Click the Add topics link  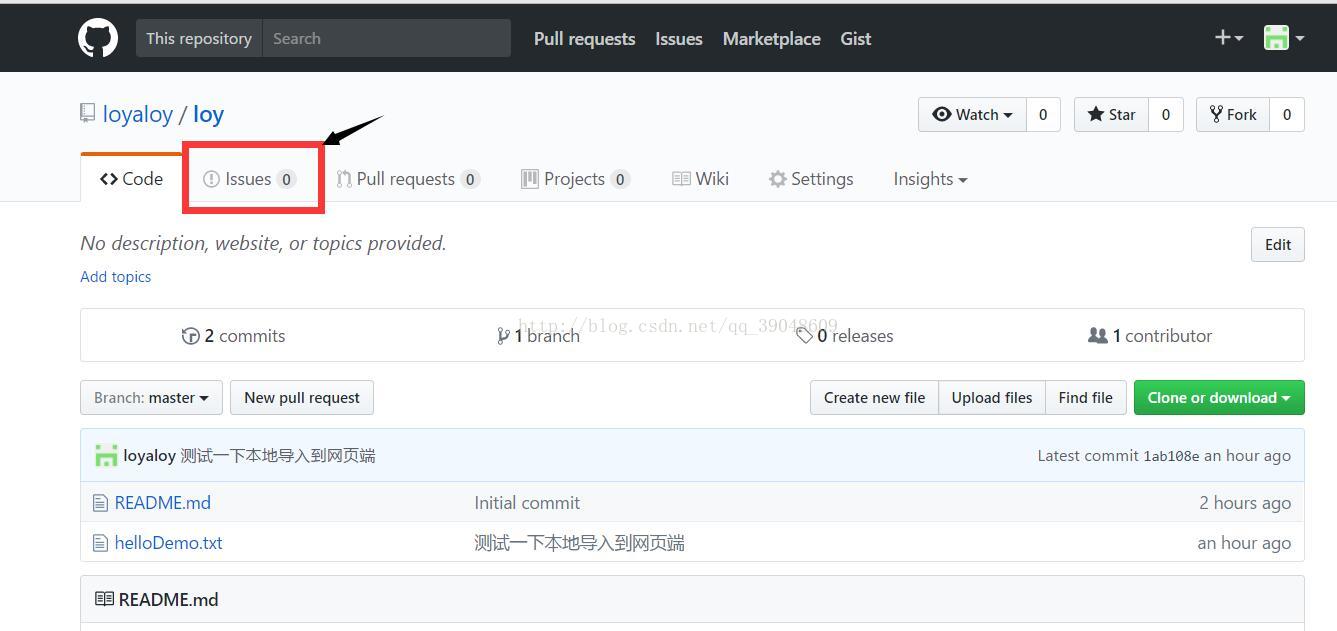[116, 277]
